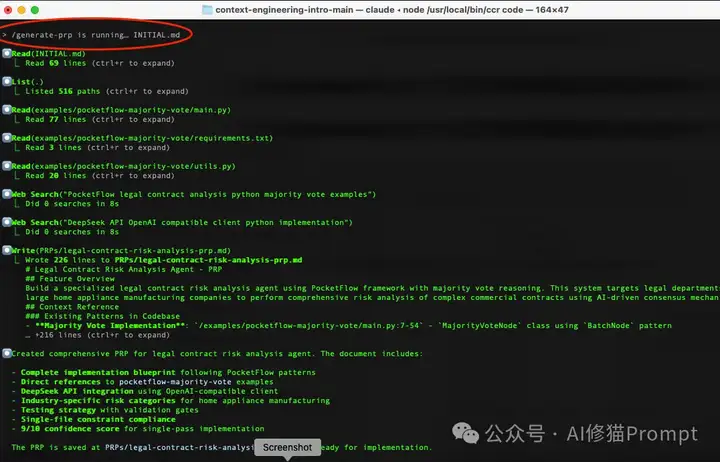This screenshot has width=720, height=462.
Task: Click the 'Build a specialized legal contract' paragraph line
Action: (x=372, y=288)
